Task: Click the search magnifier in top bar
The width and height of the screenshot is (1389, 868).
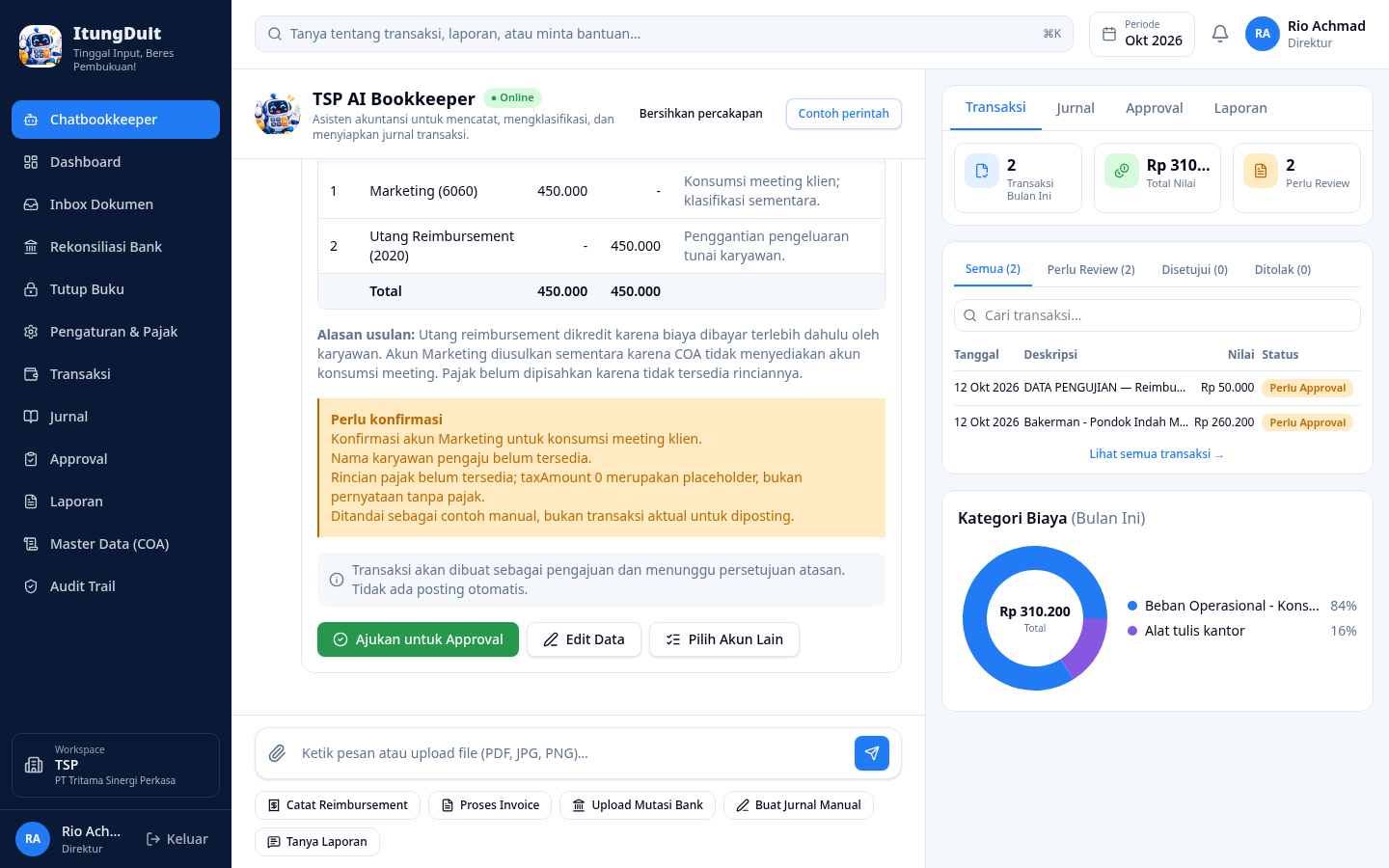Action: click(275, 34)
